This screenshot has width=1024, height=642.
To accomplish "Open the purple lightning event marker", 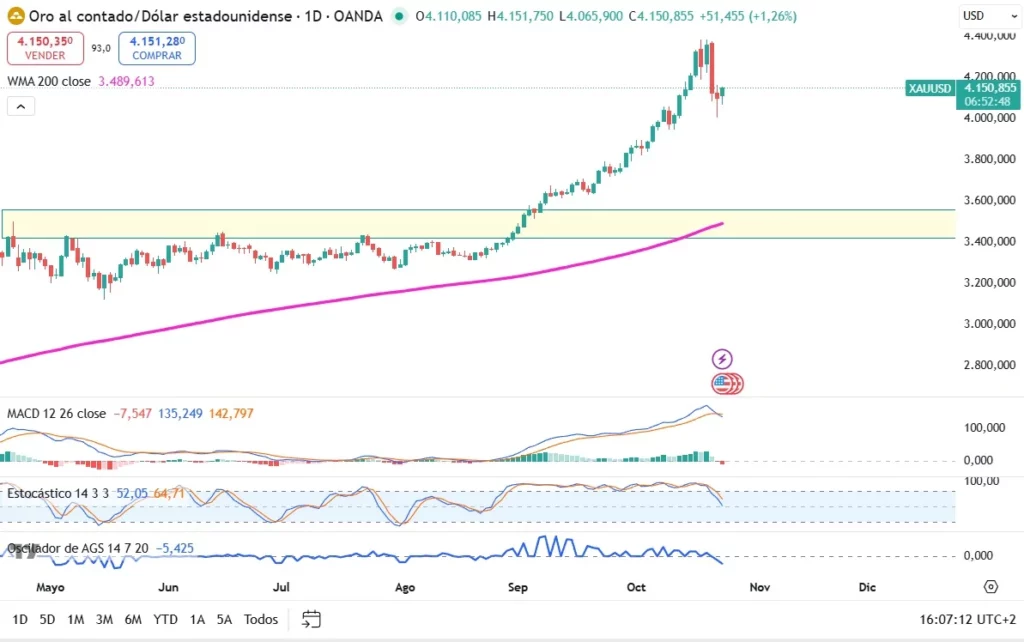I will pos(722,358).
